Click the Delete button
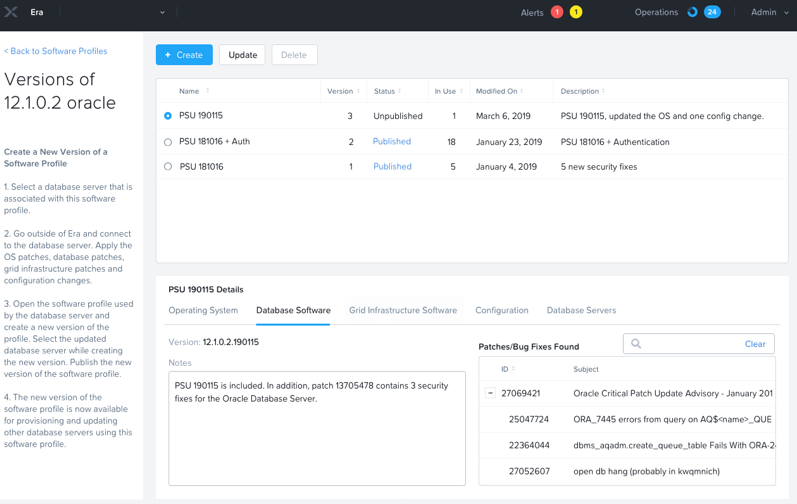 tap(294, 55)
